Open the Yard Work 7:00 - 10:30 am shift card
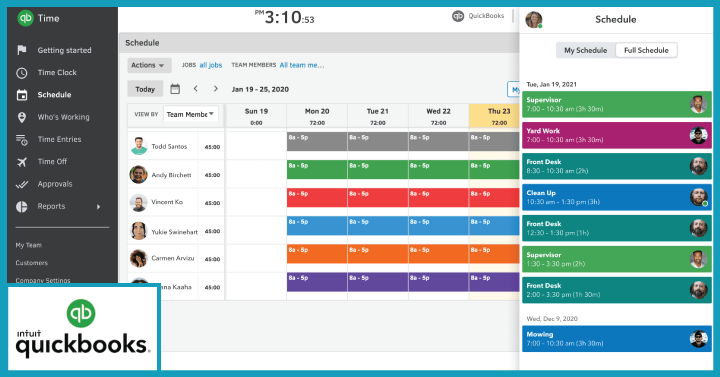The width and height of the screenshot is (720, 377). (617, 135)
